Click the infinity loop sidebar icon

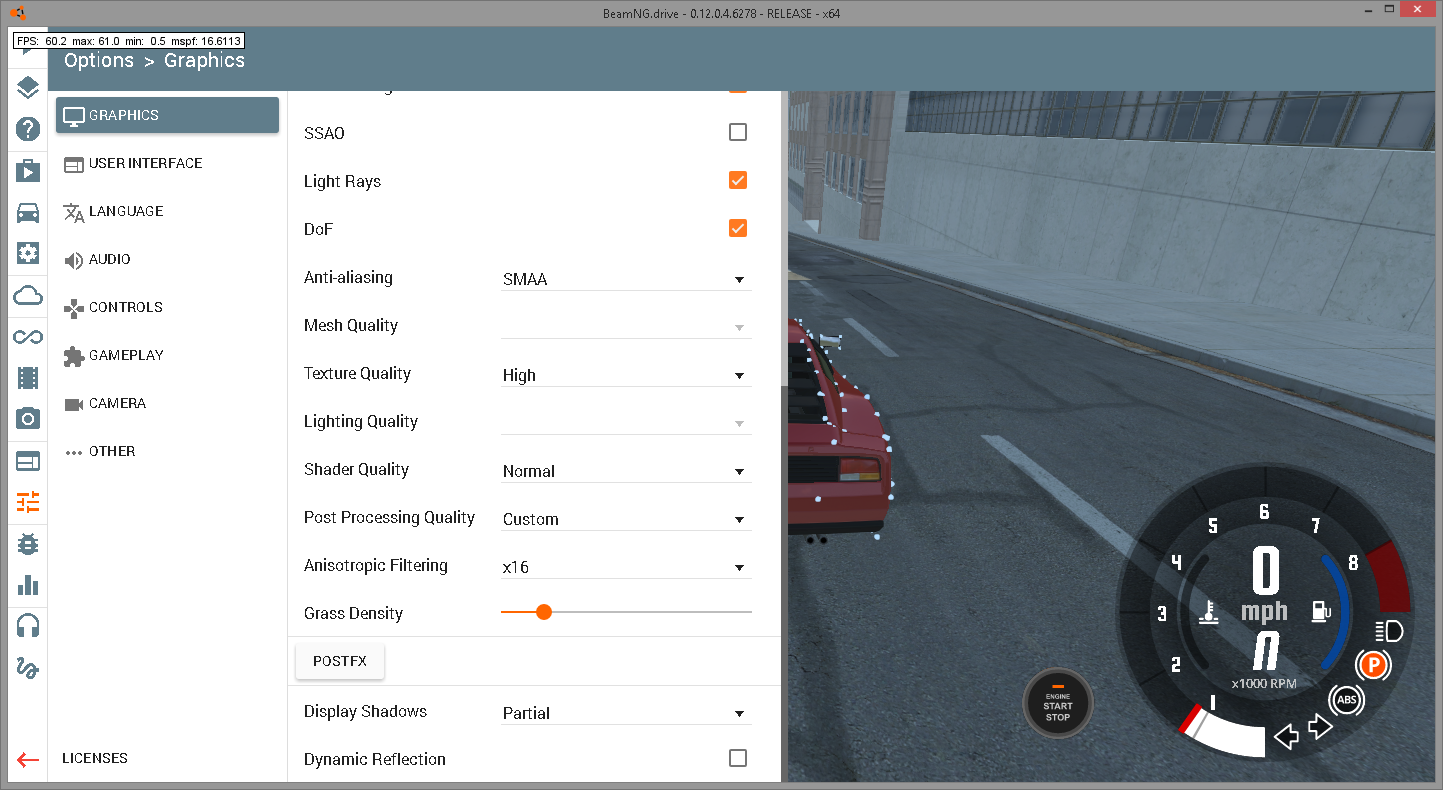click(x=27, y=337)
